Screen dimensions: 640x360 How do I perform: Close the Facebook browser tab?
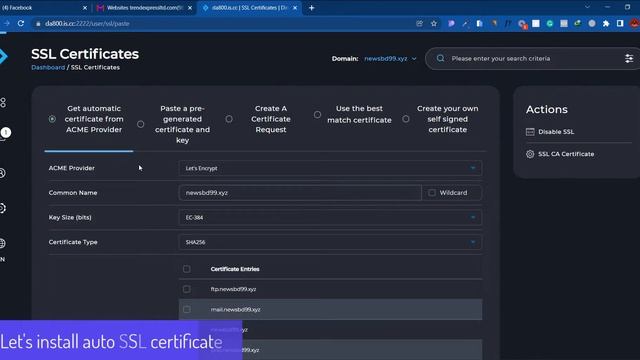[x=85, y=8]
